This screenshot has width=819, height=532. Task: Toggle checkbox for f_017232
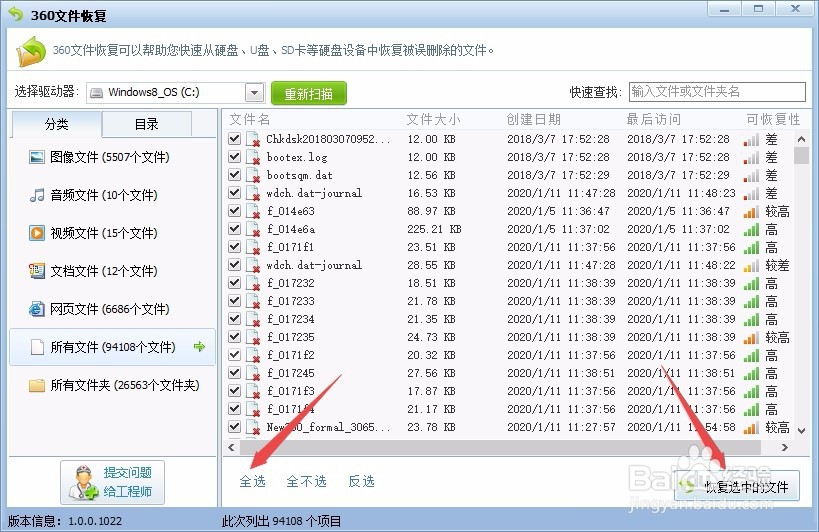pos(235,282)
